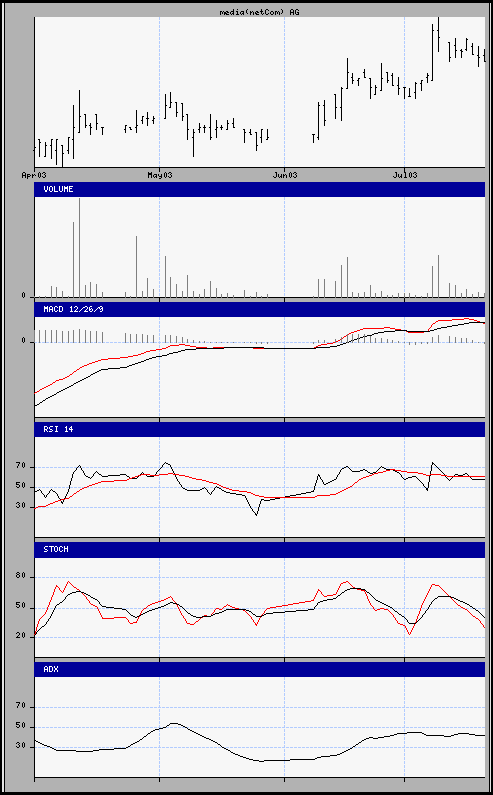493x795 pixels.
Task: Select the Apr03 date axis label
Action: [34, 175]
